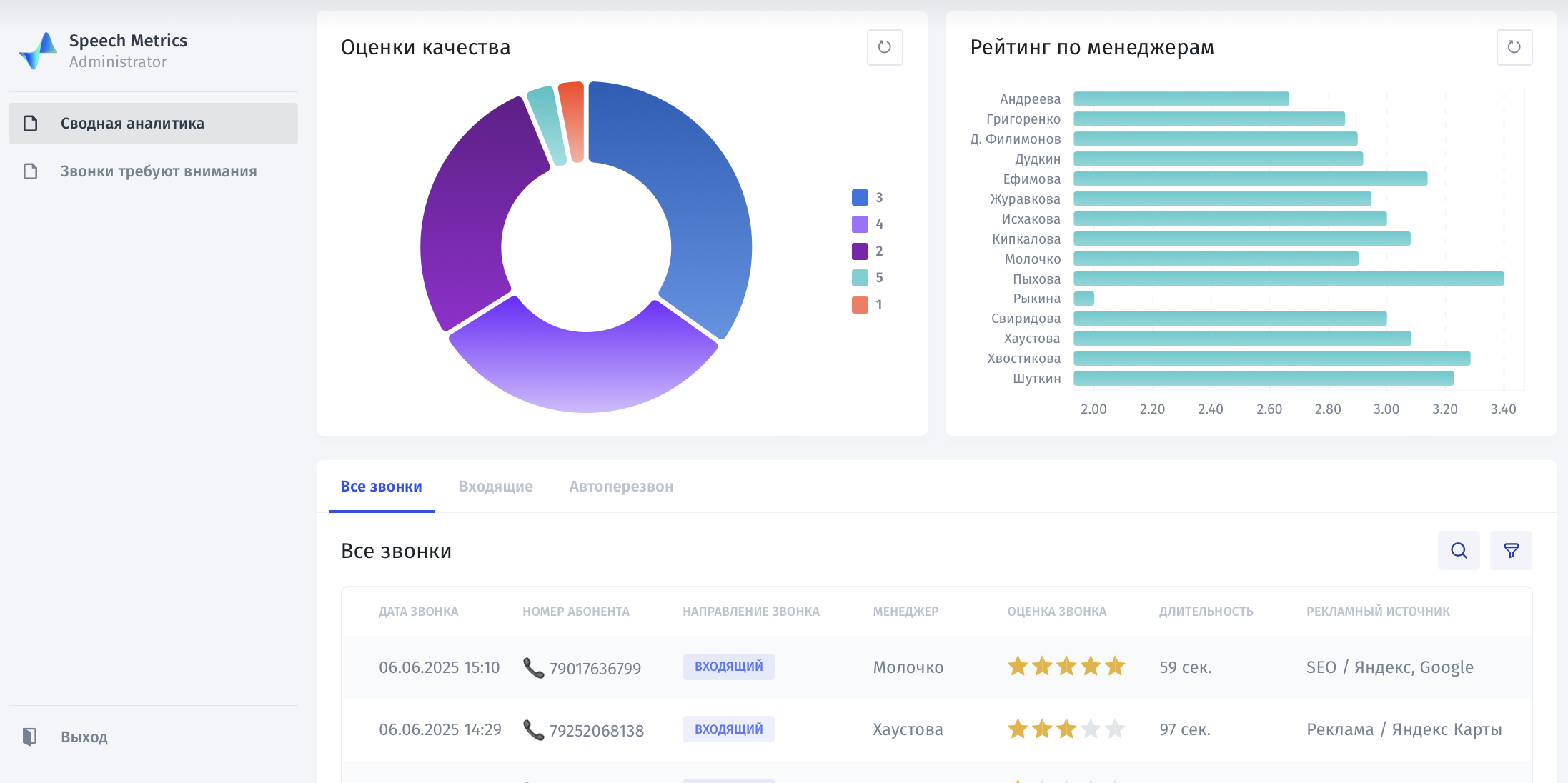The height and width of the screenshot is (783, 1568).
Task: Click the Андреева rating bar
Action: [x=1181, y=99]
